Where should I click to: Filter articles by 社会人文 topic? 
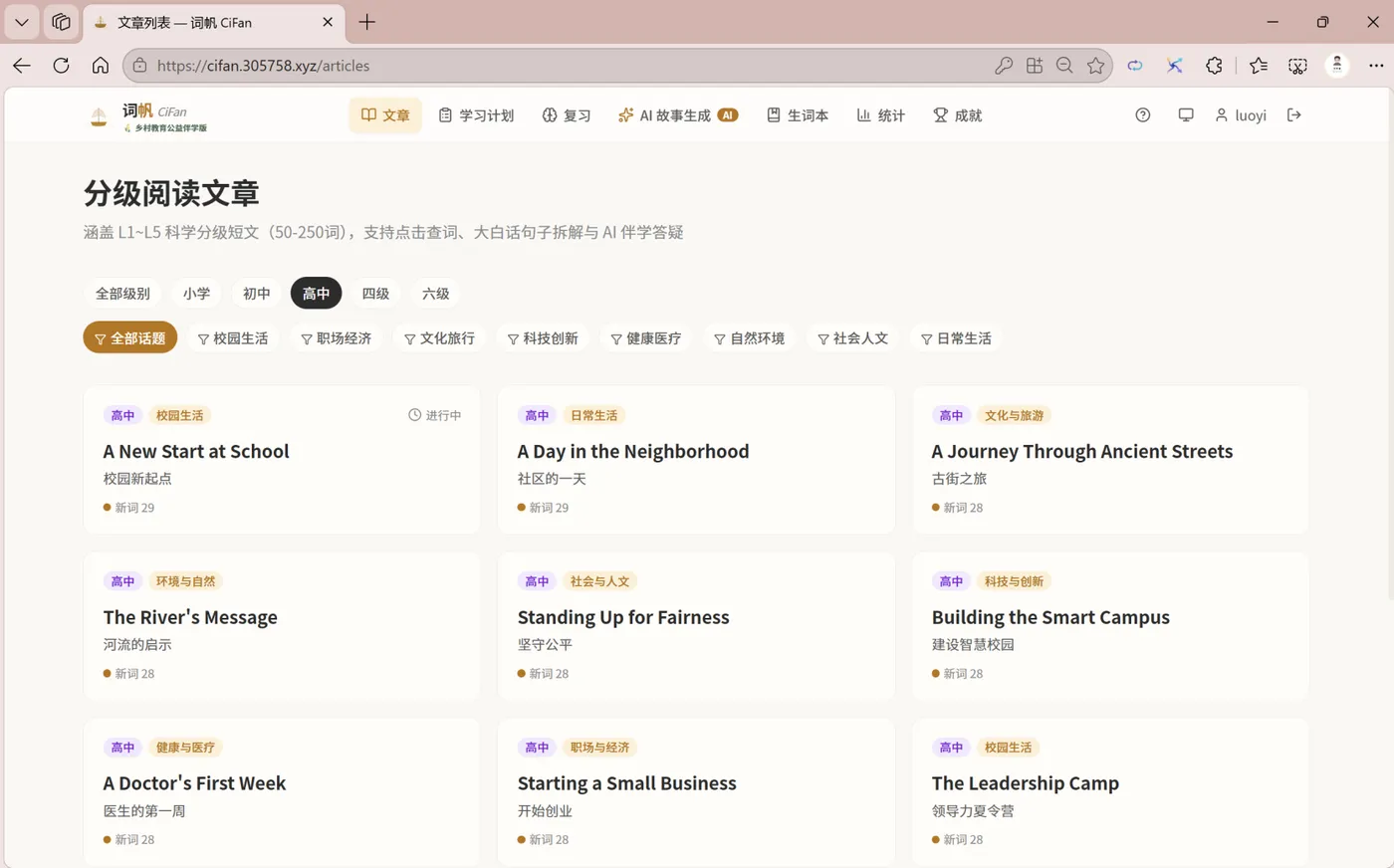point(854,338)
